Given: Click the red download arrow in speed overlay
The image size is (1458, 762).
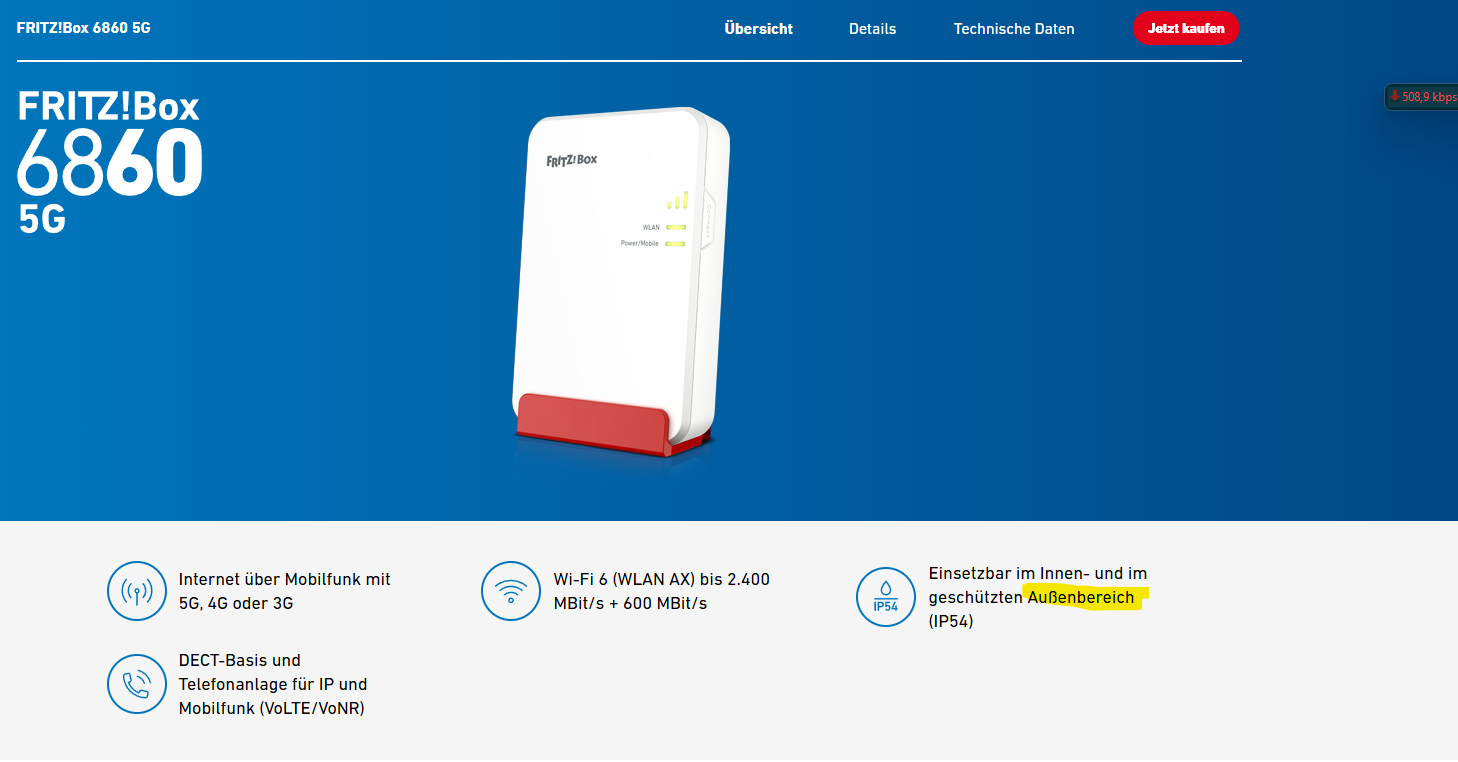Looking at the screenshot, I should 1394,96.
